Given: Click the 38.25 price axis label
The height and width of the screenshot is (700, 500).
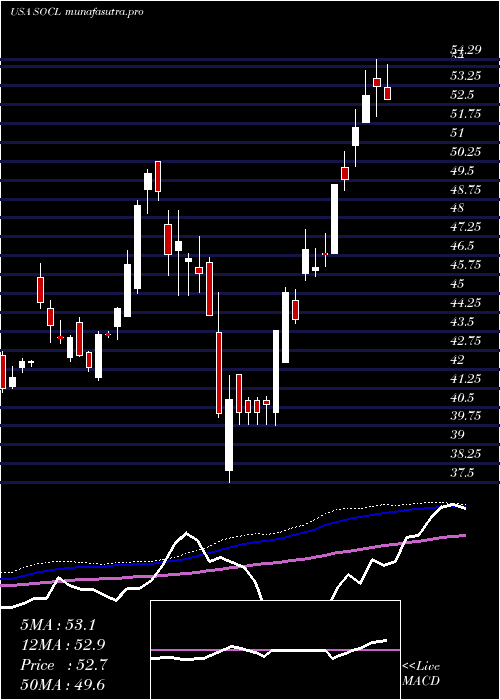Looking at the screenshot, I should click(x=466, y=454).
